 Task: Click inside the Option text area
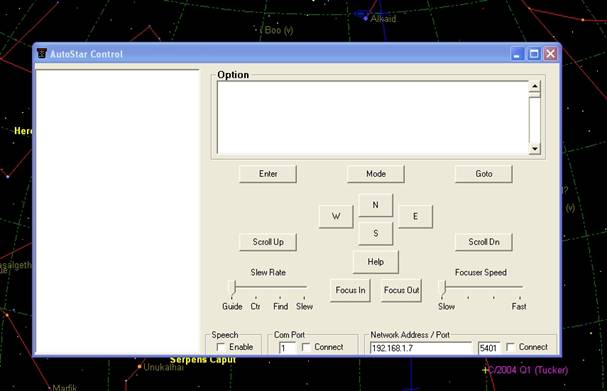point(373,117)
